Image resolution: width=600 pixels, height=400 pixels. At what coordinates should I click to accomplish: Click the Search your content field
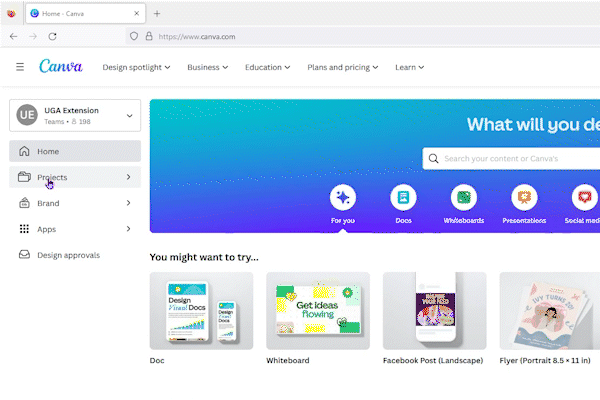pos(511,158)
